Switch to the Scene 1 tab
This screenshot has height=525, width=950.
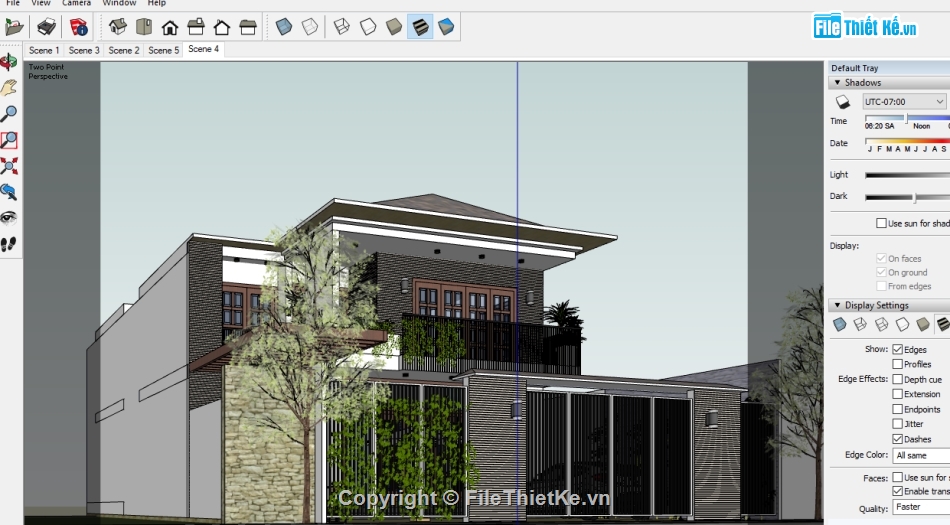pos(44,50)
